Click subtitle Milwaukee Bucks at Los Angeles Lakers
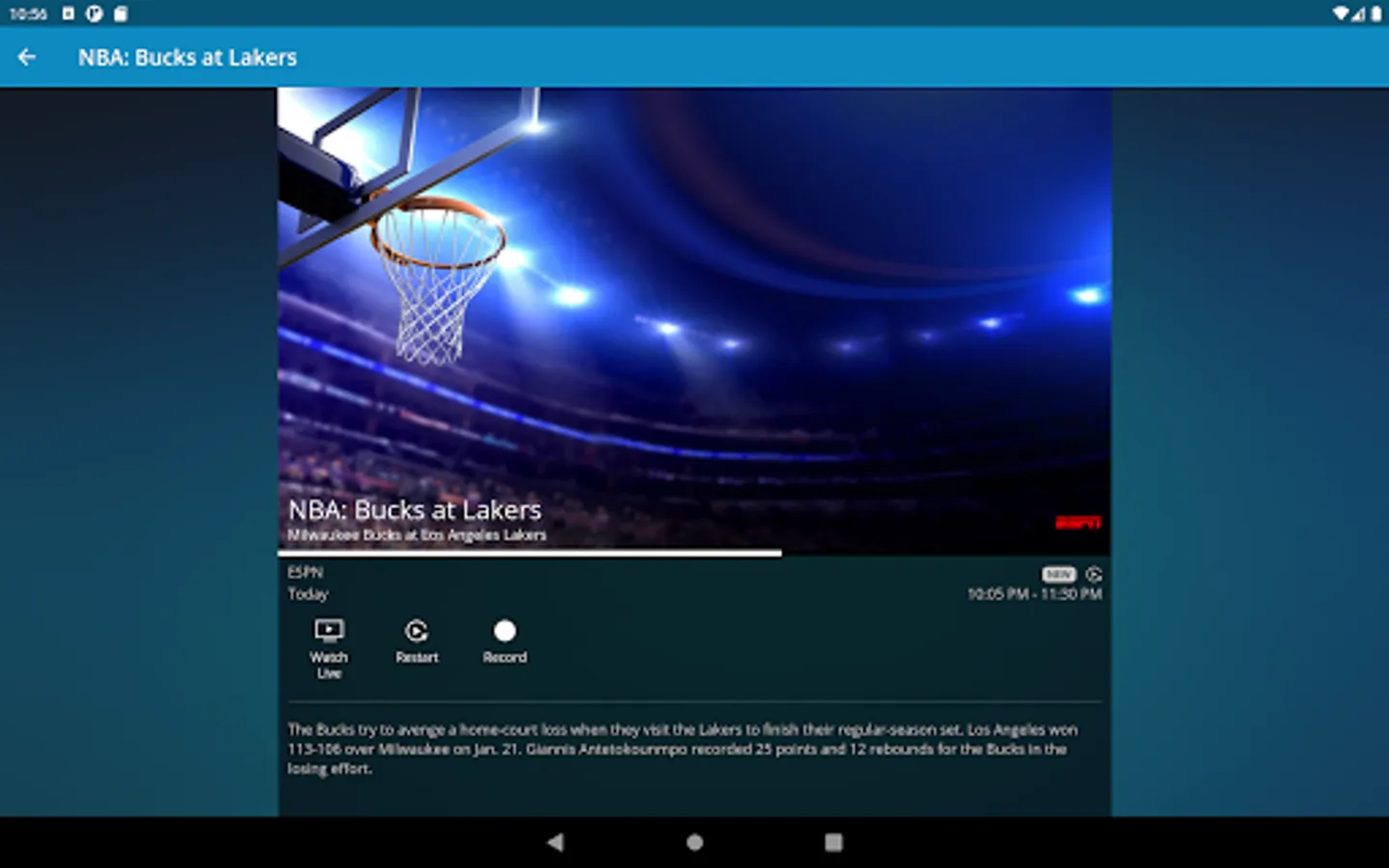1389x868 pixels. tap(417, 535)
